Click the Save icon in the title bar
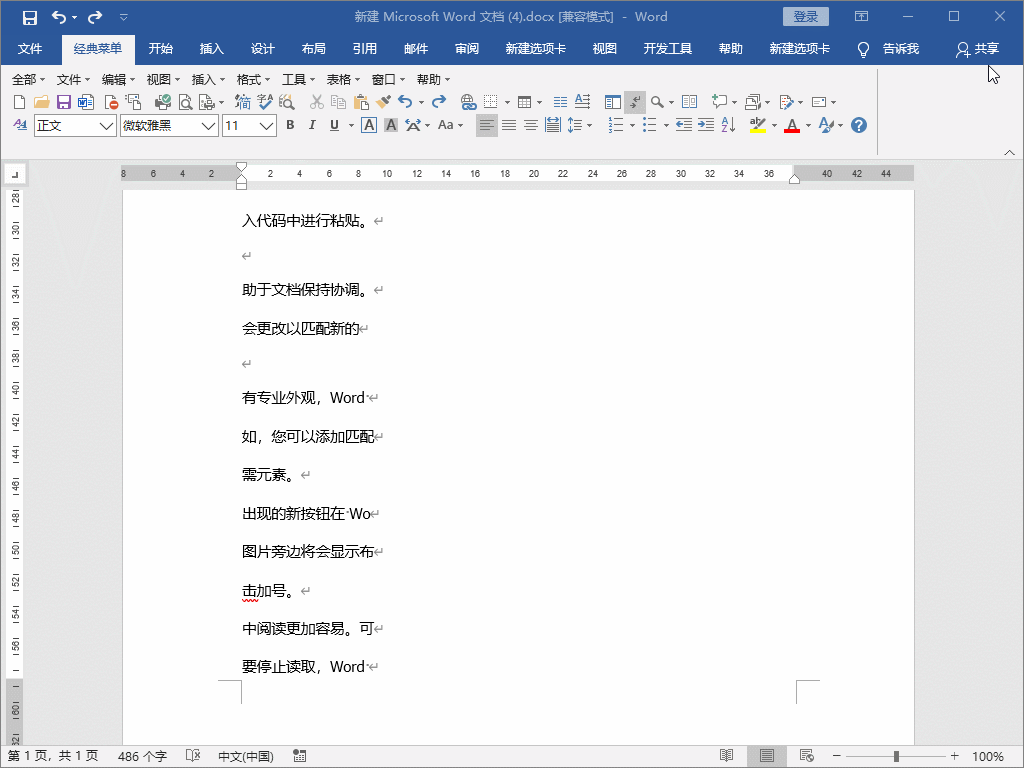The height and width of the screenshot is (768, 1024). (x=29, y=18)
